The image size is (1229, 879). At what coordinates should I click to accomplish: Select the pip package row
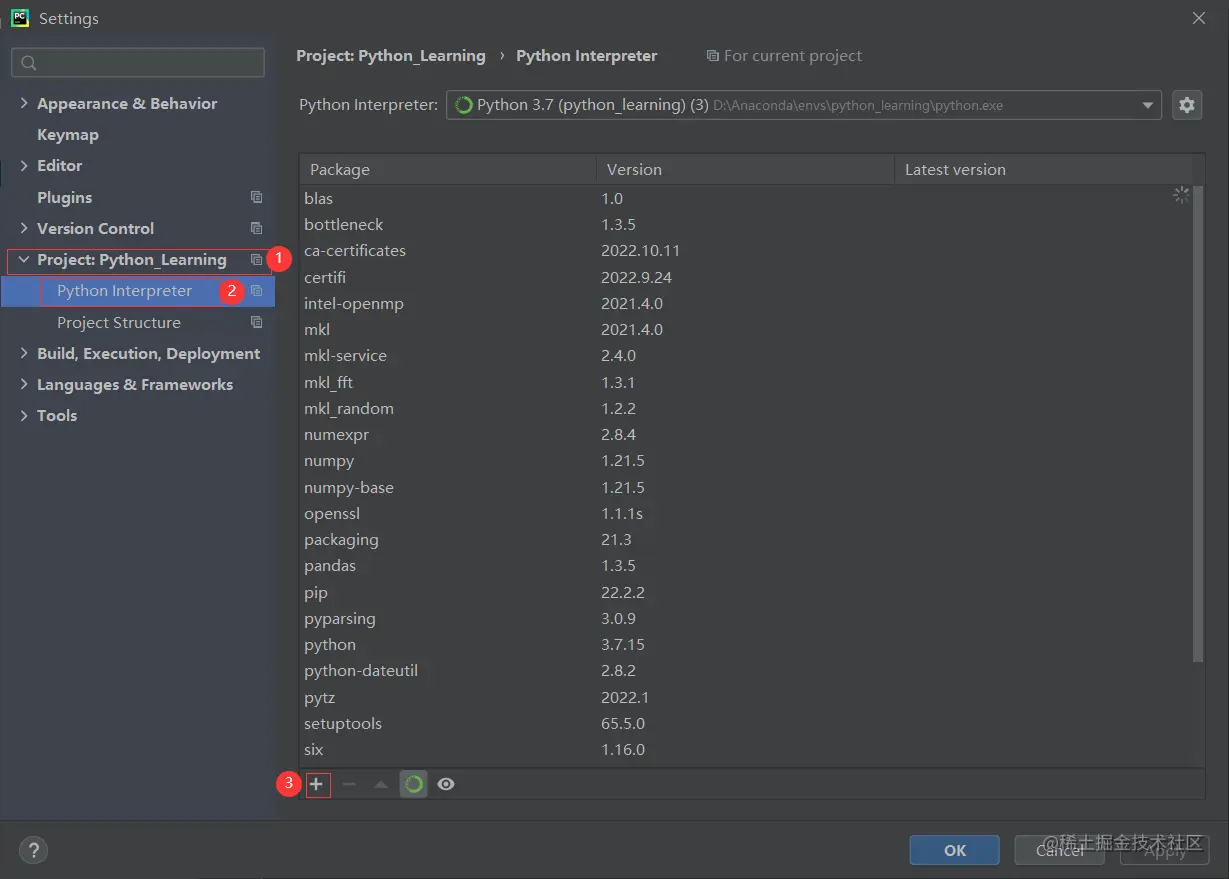pyautogui.click(x=746, y=592)
